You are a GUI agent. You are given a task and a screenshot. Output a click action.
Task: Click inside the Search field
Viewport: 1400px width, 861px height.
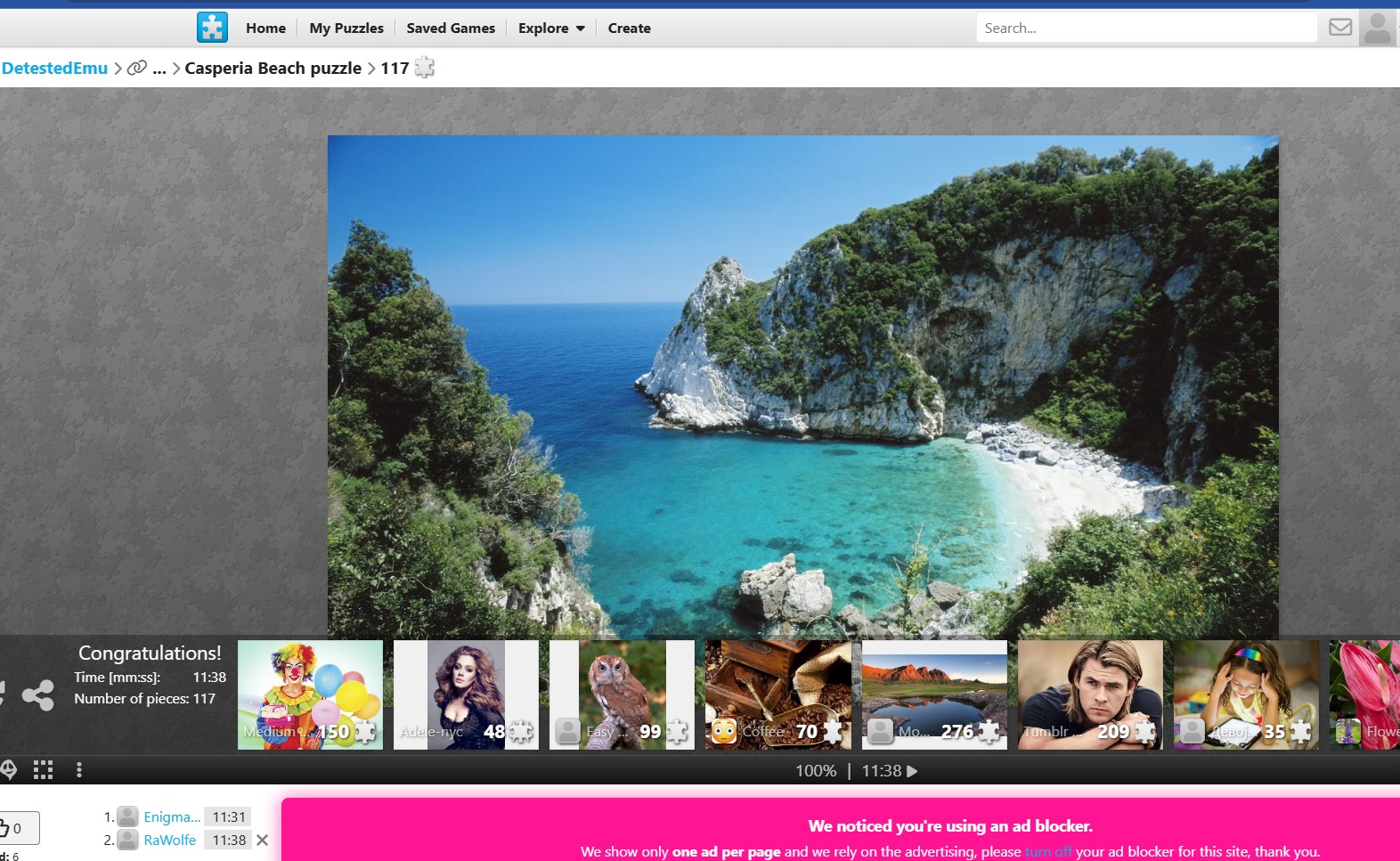(x=1145, y=28)
